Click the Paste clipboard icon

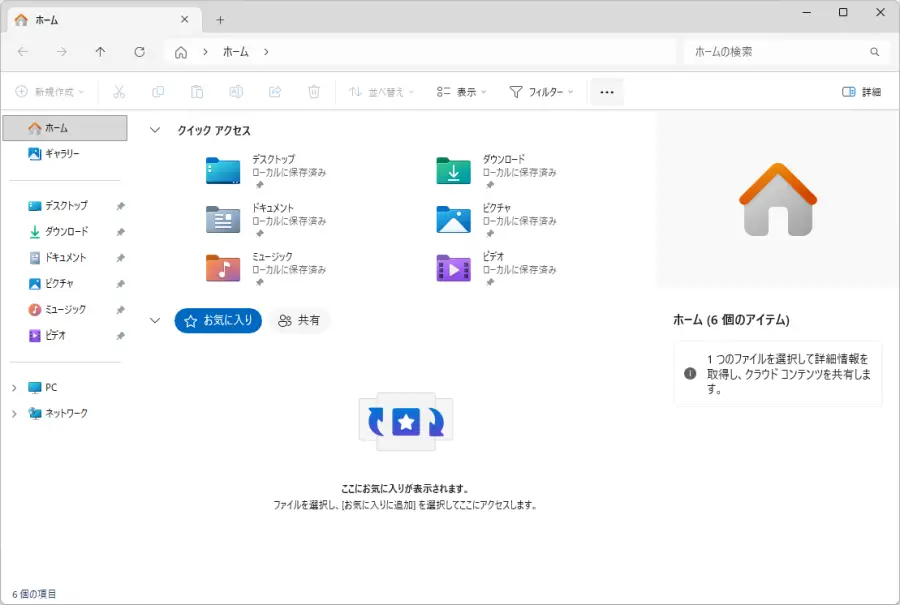(197, 92)
